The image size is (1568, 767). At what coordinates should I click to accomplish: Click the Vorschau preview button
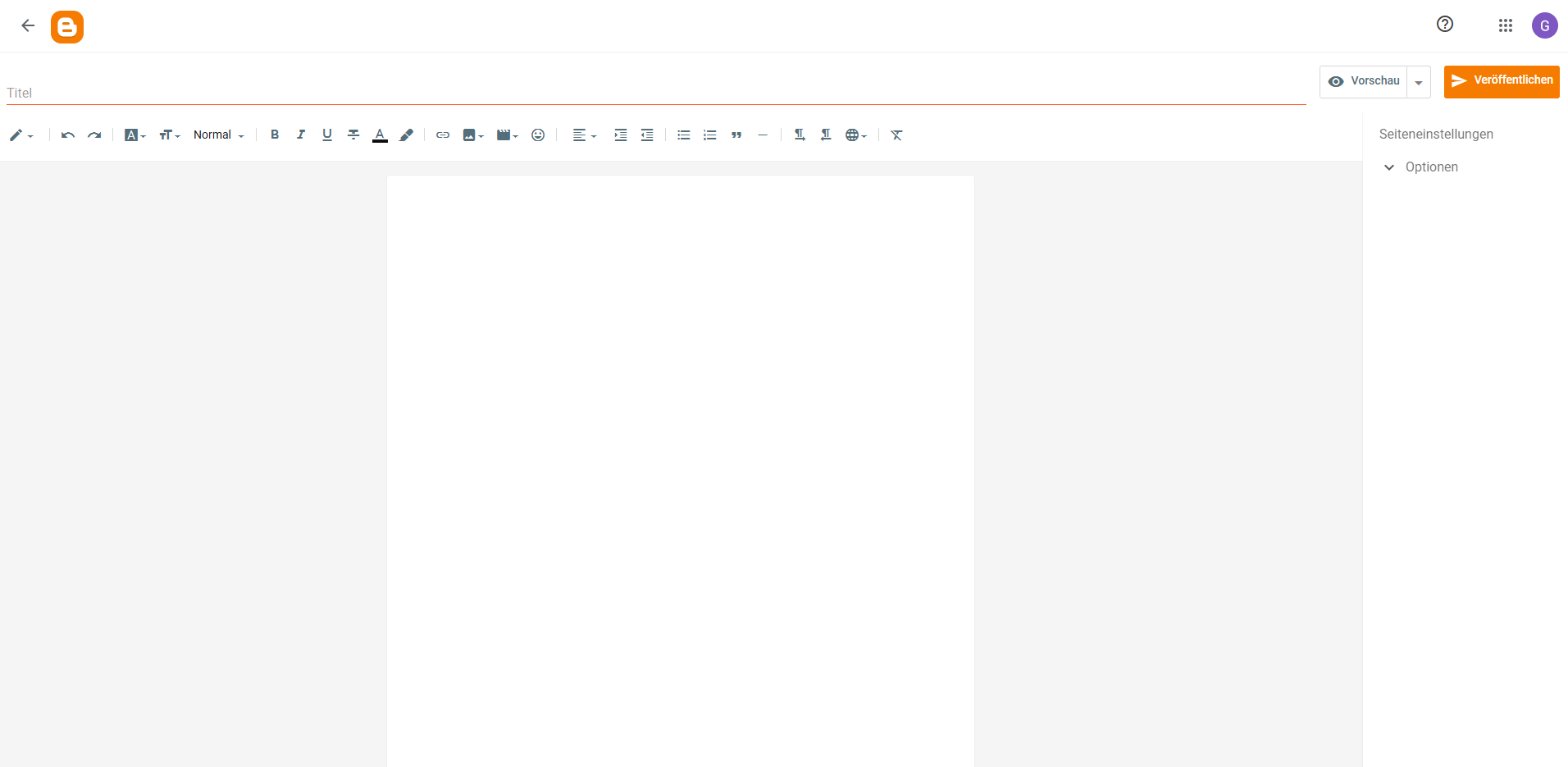[x=1364, y=81]
